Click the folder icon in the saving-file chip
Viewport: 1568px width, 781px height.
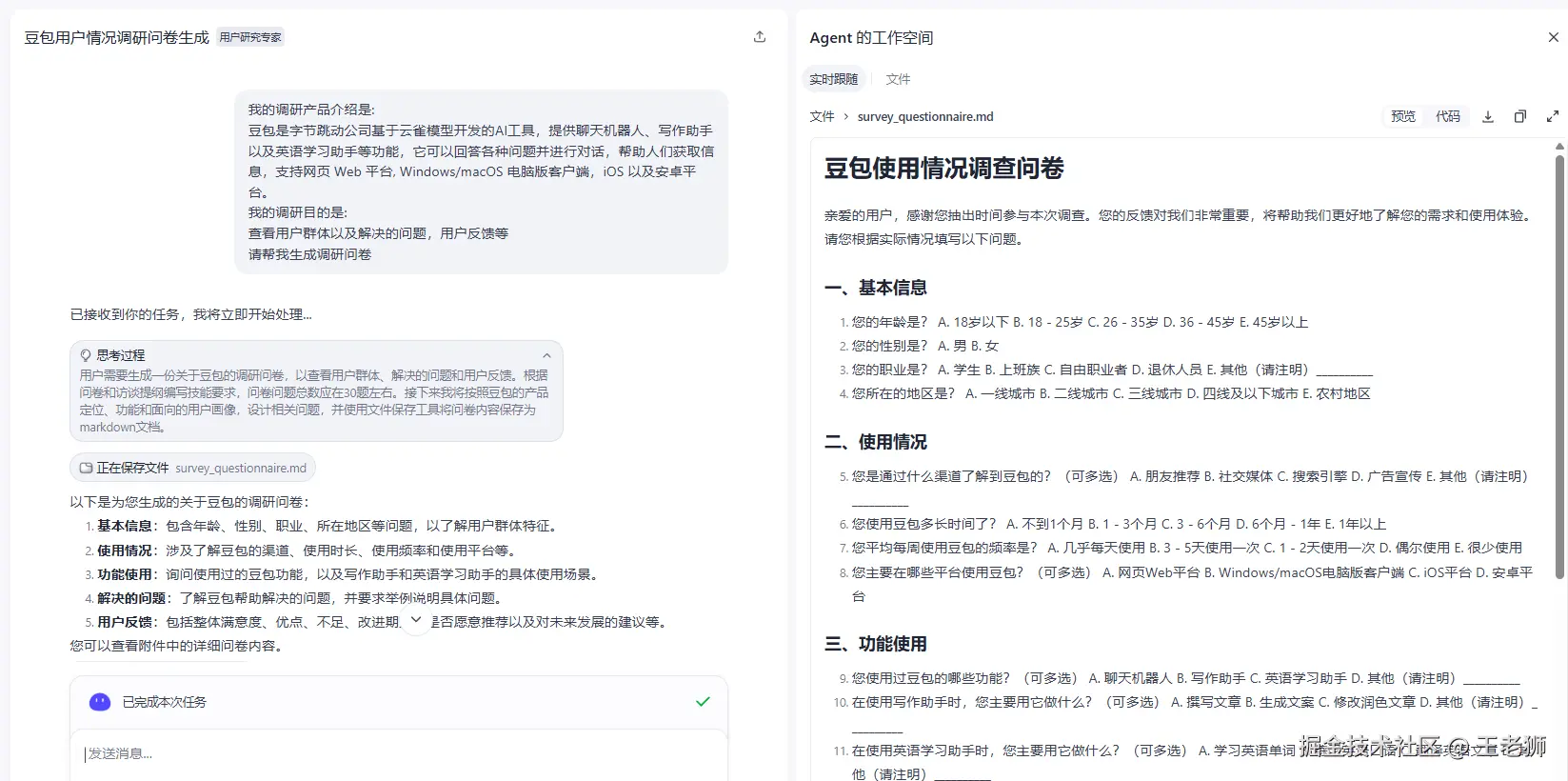pos(86,468)
